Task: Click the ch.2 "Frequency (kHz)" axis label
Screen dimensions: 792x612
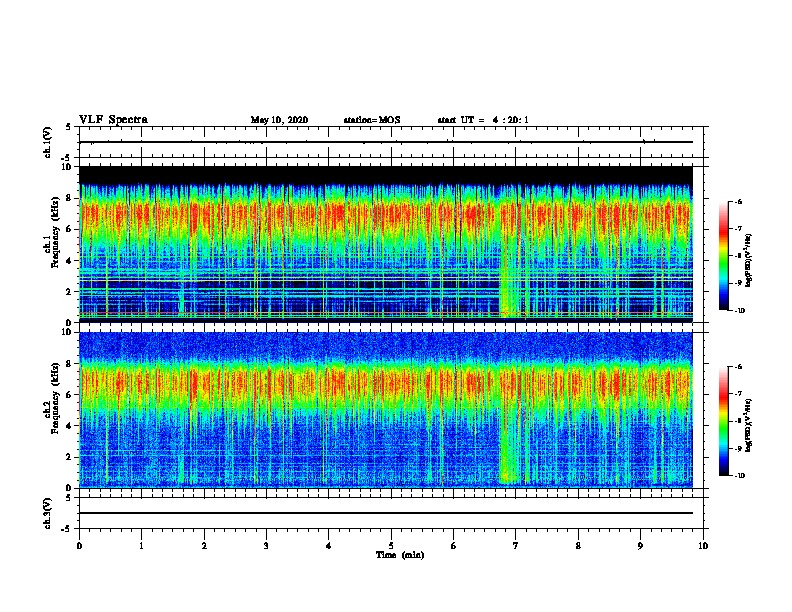Action: [x=55, y=398]
